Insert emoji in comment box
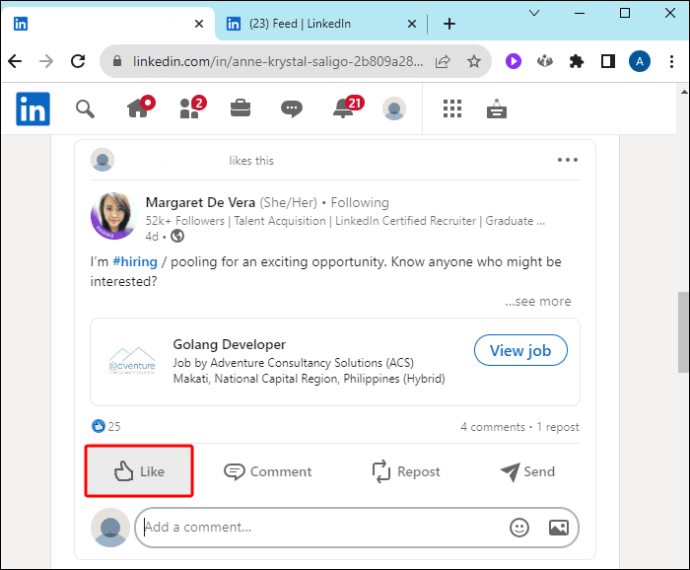Screen dimensions: 690x570 [x=519, y=527]
